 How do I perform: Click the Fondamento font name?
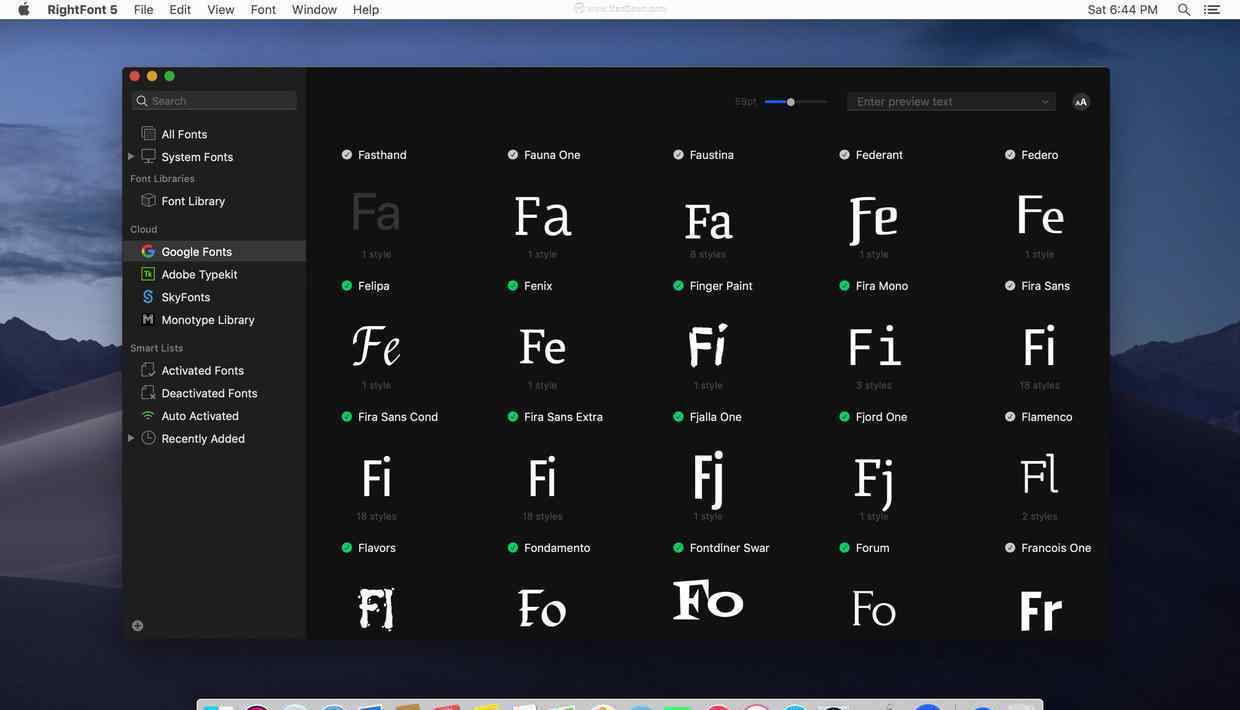click(x=557, y=548)
